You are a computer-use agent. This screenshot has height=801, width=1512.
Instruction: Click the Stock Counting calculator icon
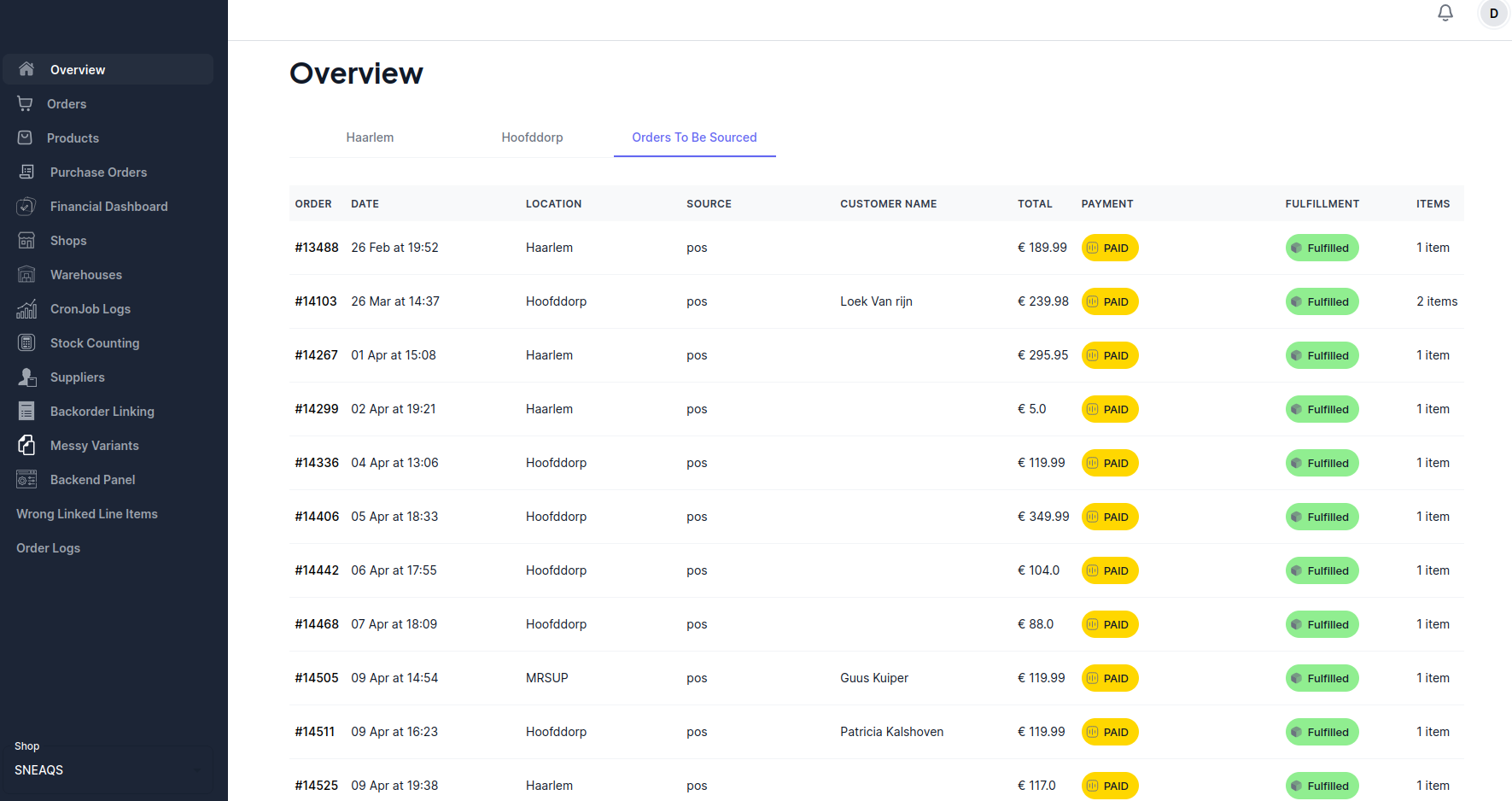tap(26, 342)
